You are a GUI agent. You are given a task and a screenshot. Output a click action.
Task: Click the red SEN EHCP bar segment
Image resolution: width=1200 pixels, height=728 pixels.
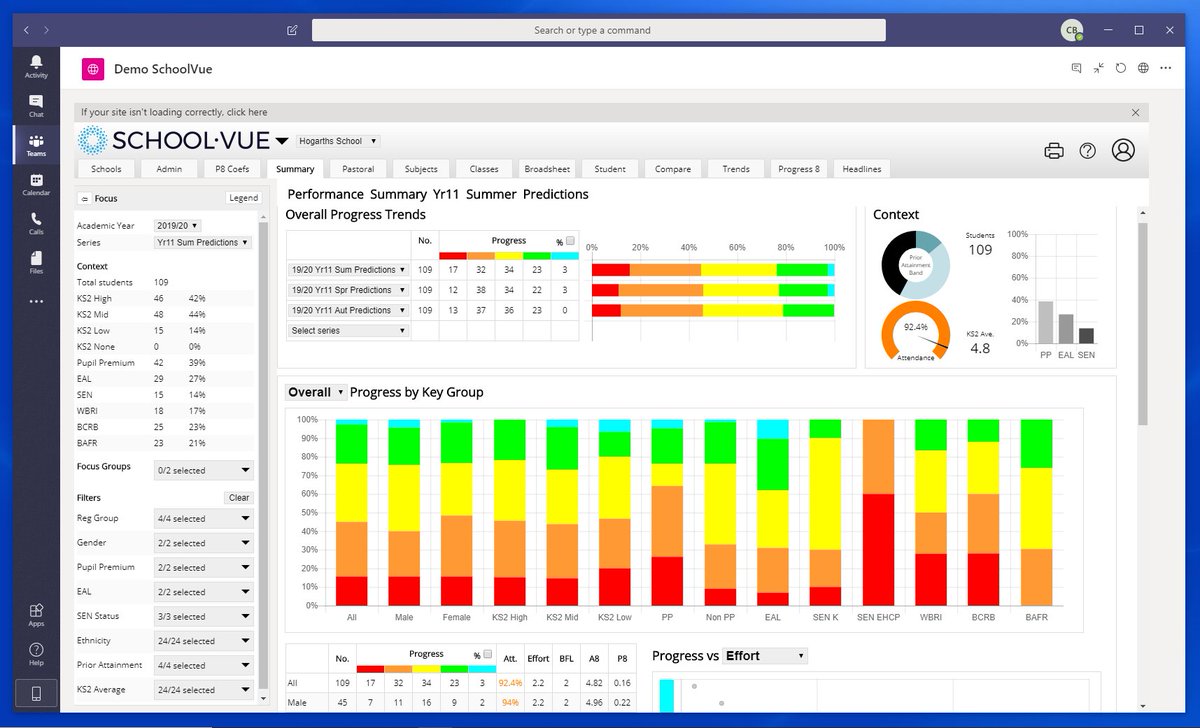click(878, 549)
